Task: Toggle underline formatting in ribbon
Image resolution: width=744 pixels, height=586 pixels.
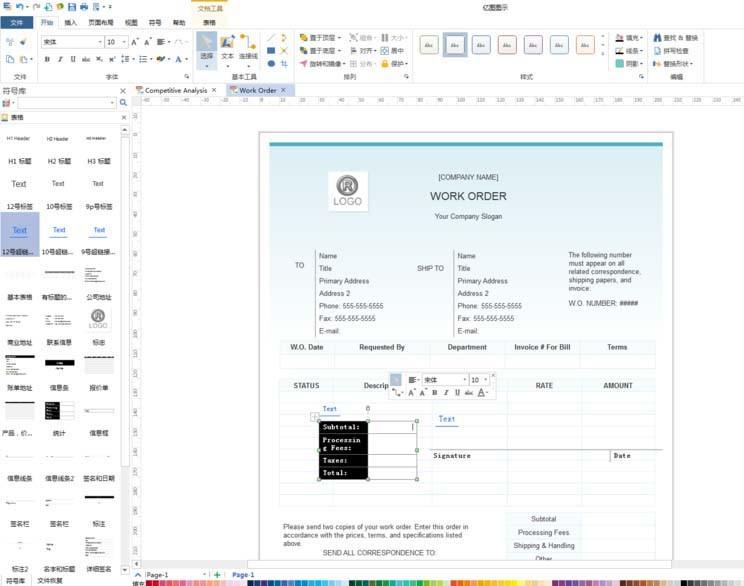Action: [x=73, y=60]
